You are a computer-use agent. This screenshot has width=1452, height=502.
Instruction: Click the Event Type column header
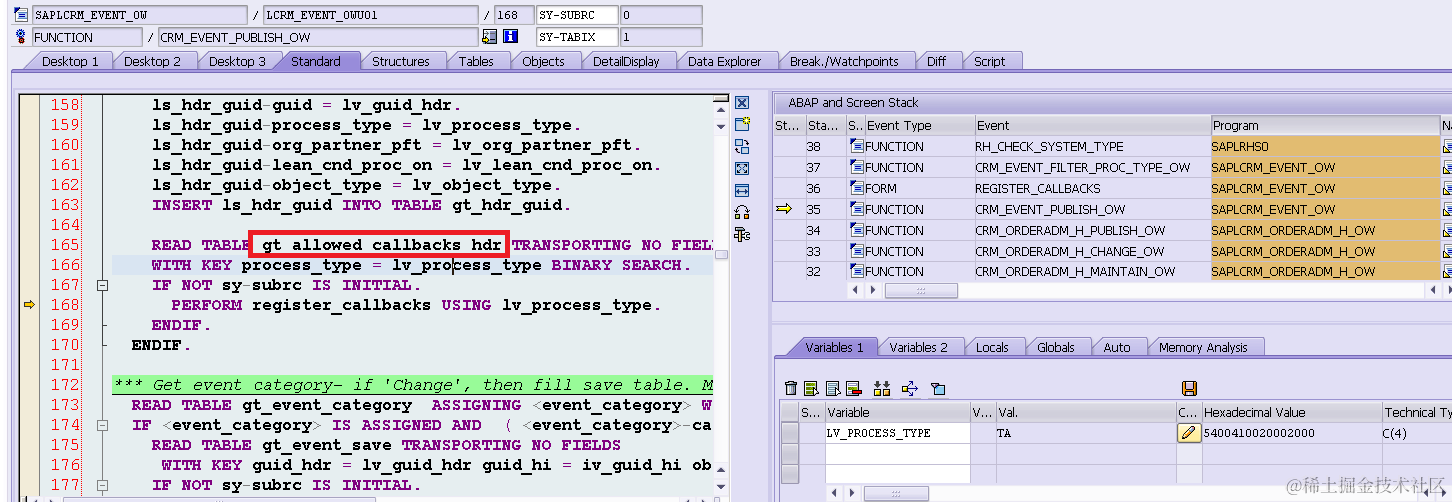(x=919, y=125)
